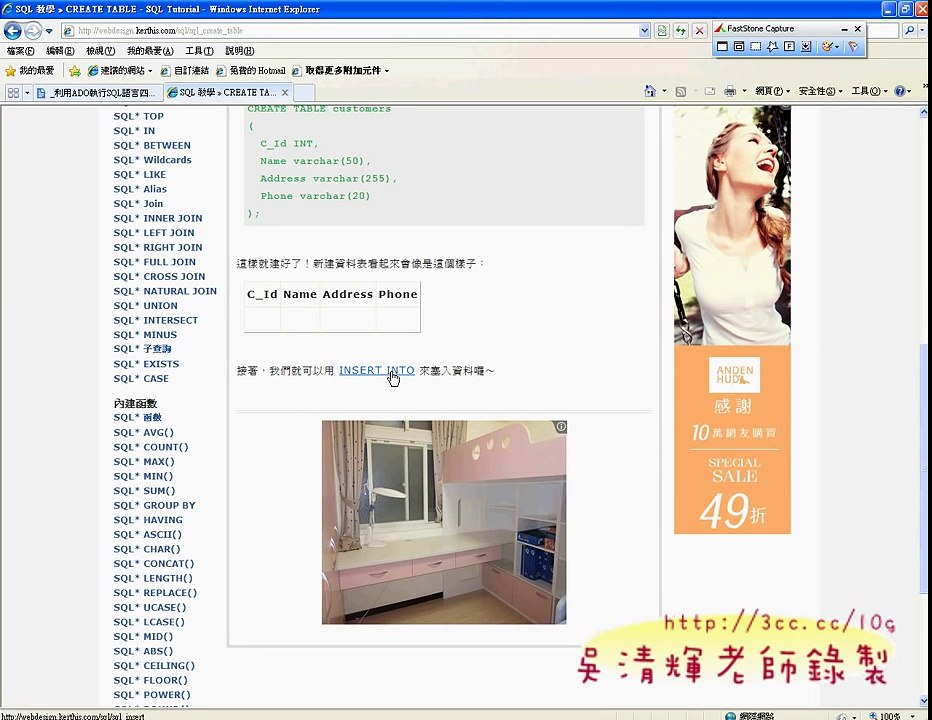This screenshot has height=720, width=932.
Task: Click the Print icon
Action: tap(730, 91)
